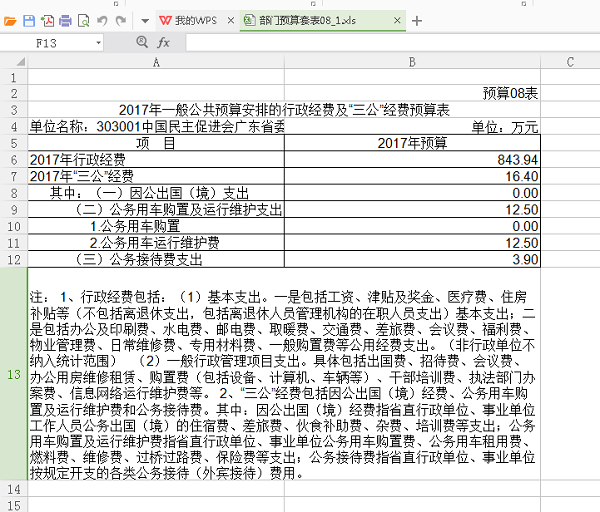Click the cell 2017年行政经费
This screenshot has width=600, height=512.
[x=156, y=160]
